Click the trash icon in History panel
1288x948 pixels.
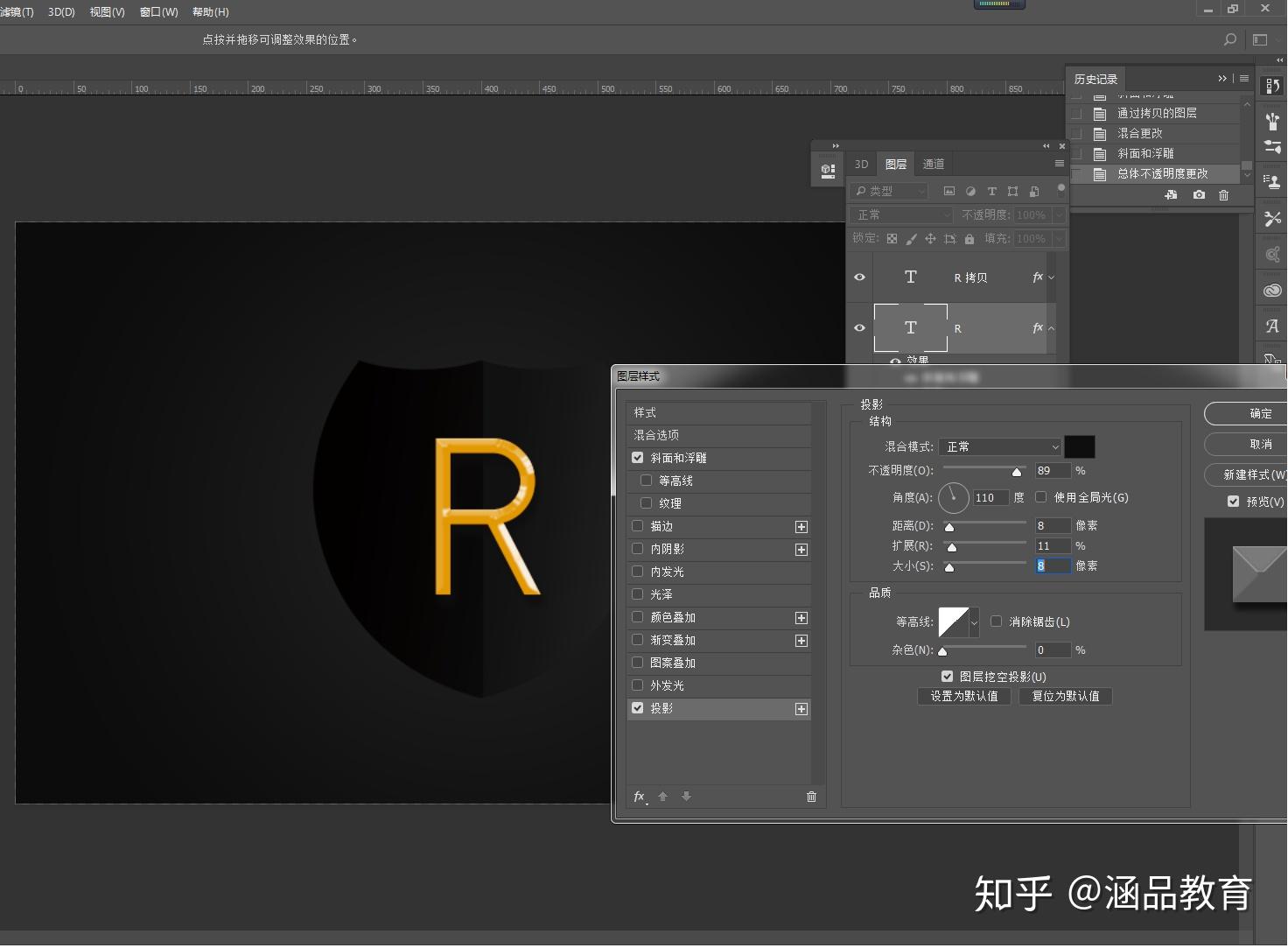[1223, 195]
